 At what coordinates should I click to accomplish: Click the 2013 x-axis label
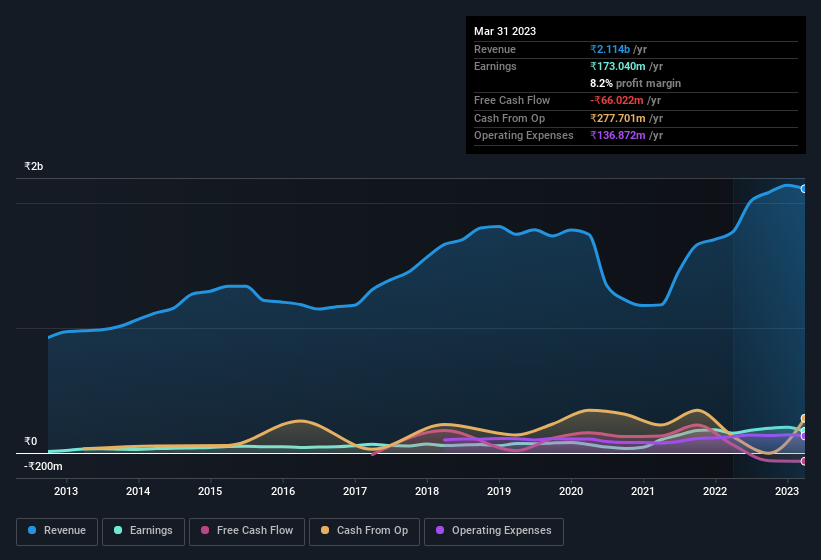click(x=66, y=491)
